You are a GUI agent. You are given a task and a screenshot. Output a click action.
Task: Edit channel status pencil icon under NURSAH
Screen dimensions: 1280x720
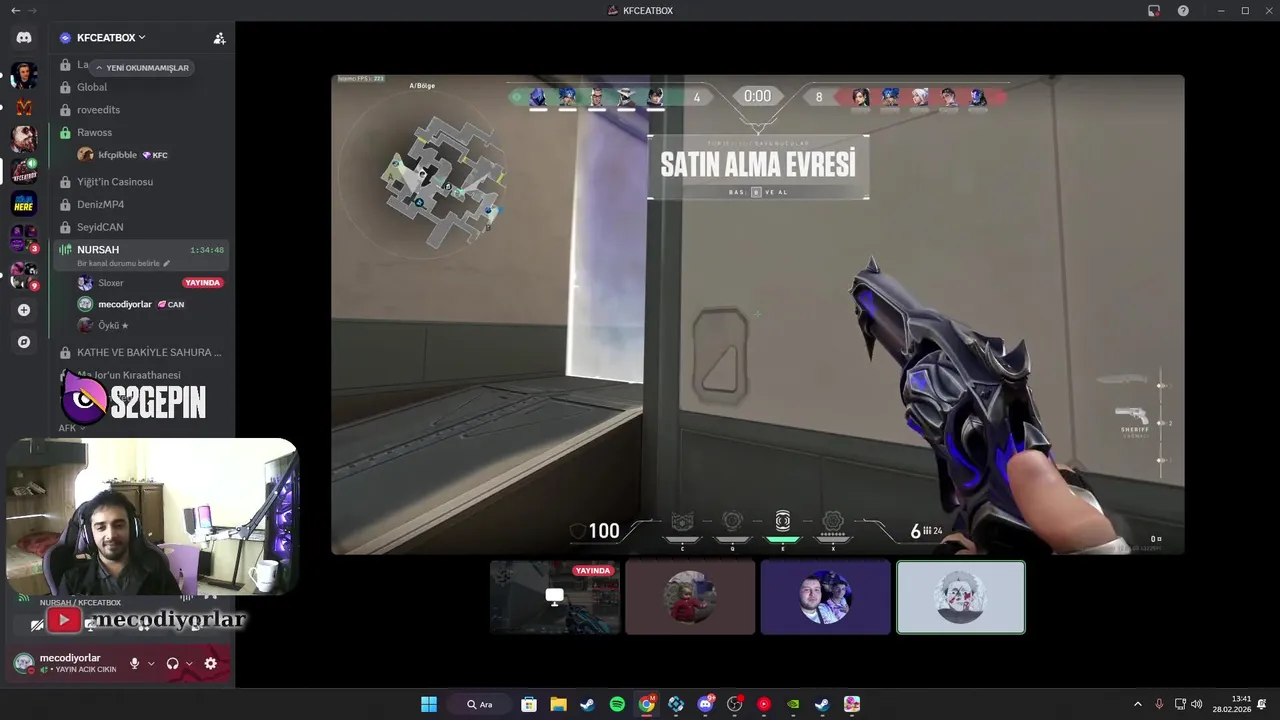click(x=167, y=263)
